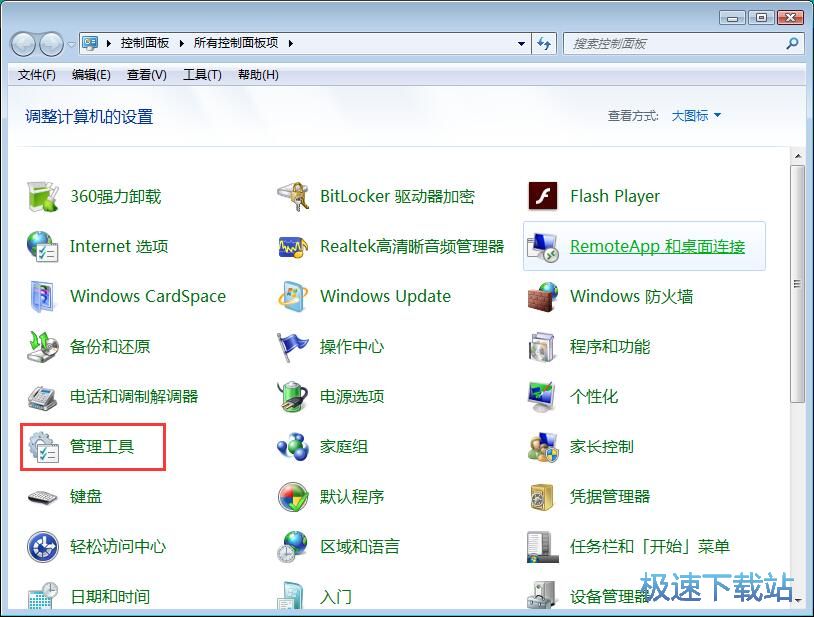
Task: Expand the arrow after 所有控制面板项 breadcrumb
Action: [x=291, y=44]
